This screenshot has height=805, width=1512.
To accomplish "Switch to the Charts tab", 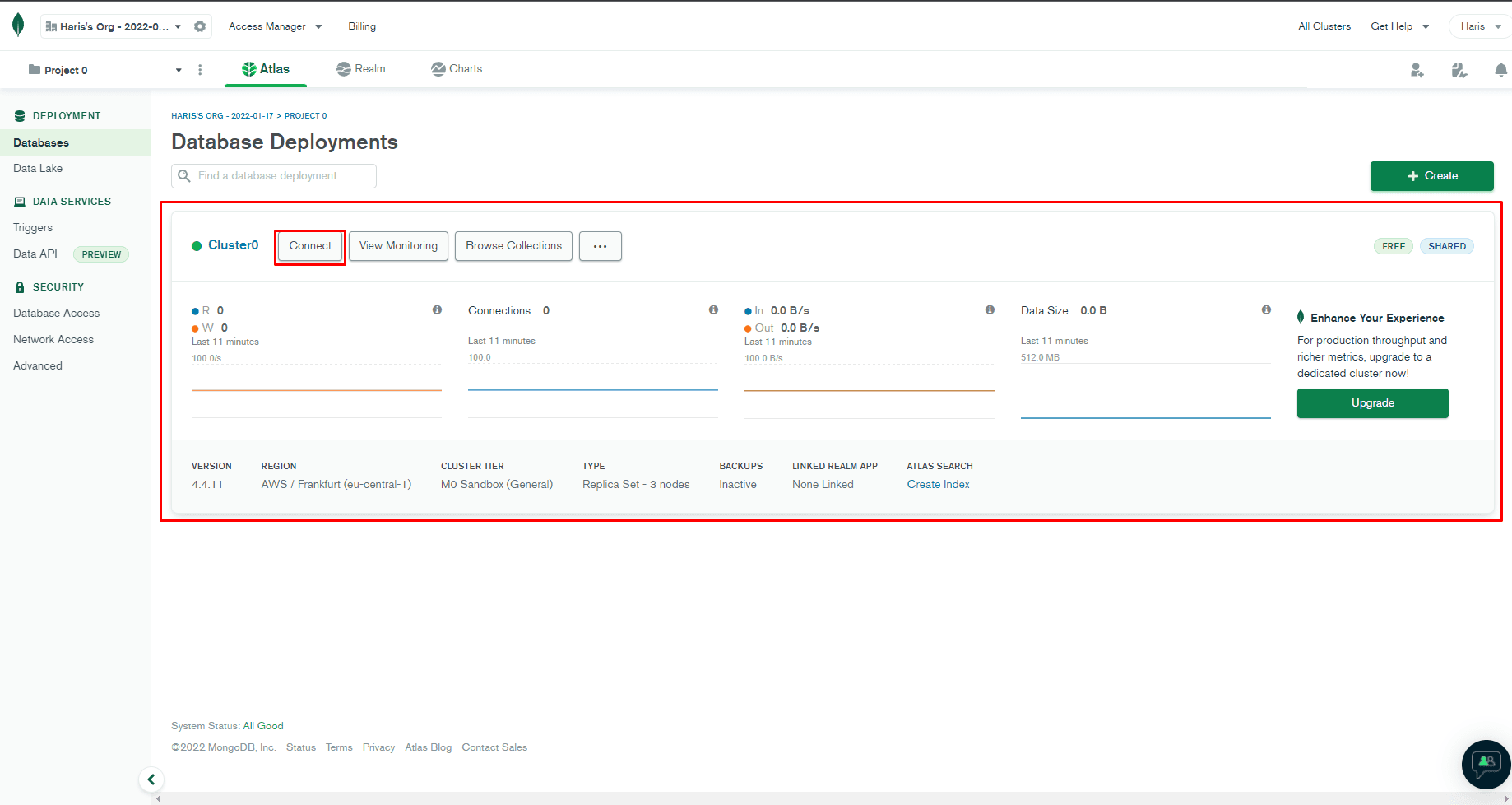I will tap(457, 69).
